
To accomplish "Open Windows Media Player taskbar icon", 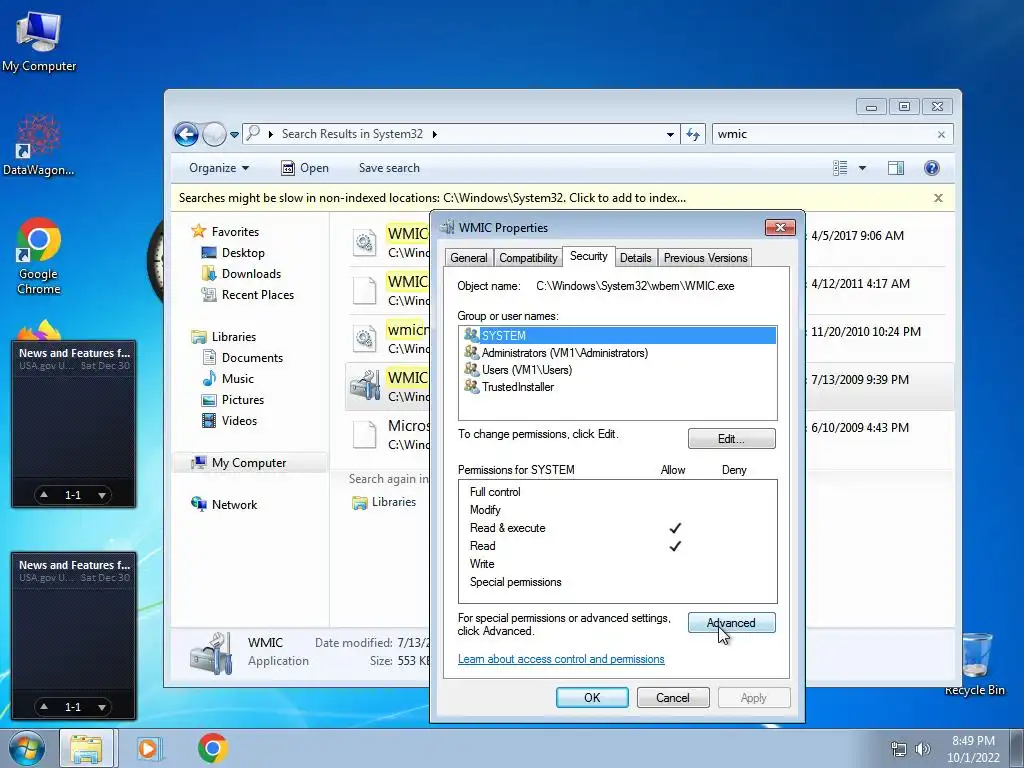I will click(x=149, y=749).
